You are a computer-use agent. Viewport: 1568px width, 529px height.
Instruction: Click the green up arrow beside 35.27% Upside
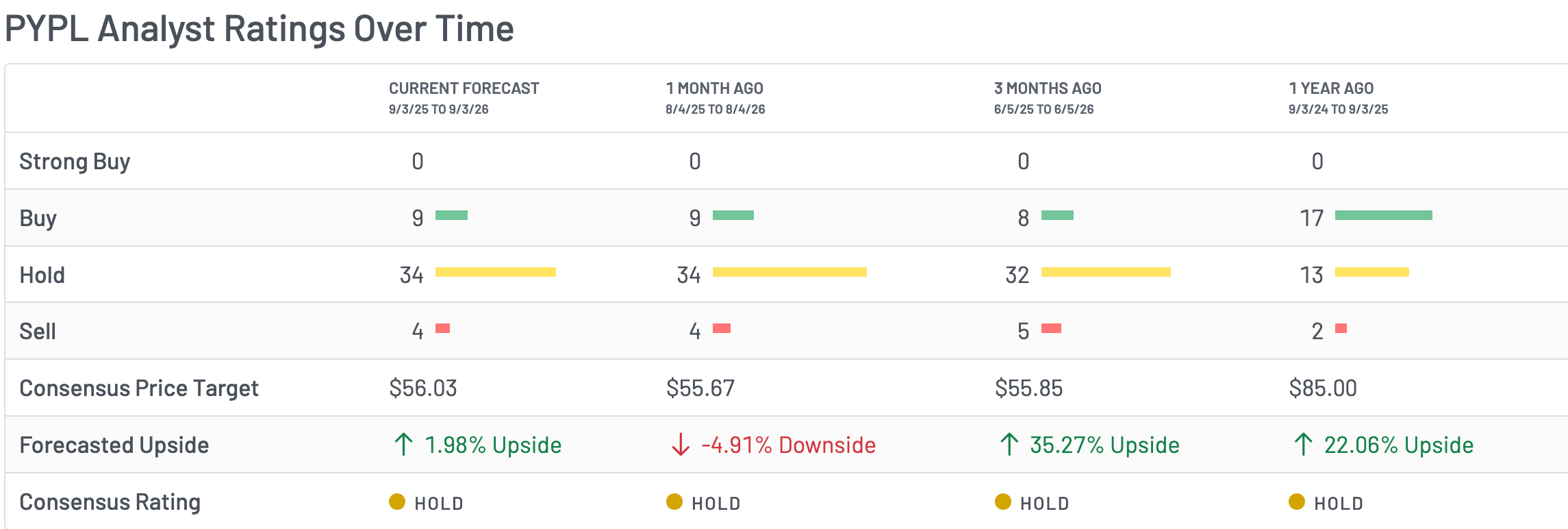[1009, 444]
